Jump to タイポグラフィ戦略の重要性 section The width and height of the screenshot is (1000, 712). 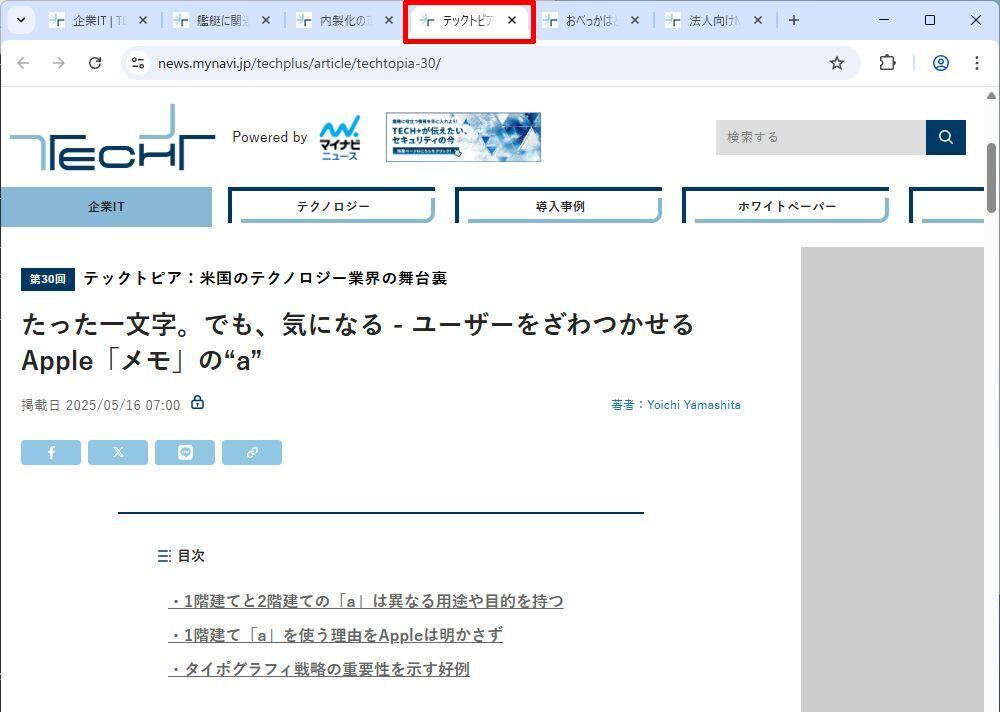coord(319,669)
